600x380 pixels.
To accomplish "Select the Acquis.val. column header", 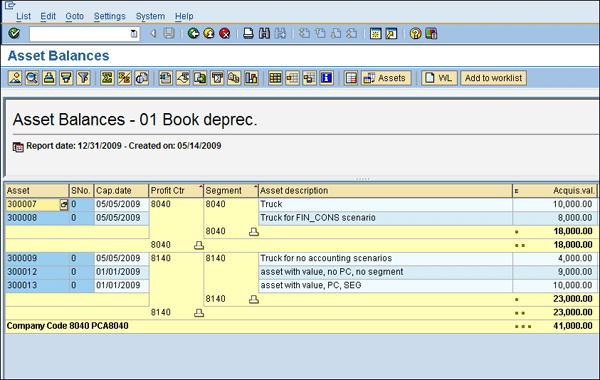I will click(x=555, y=191).
